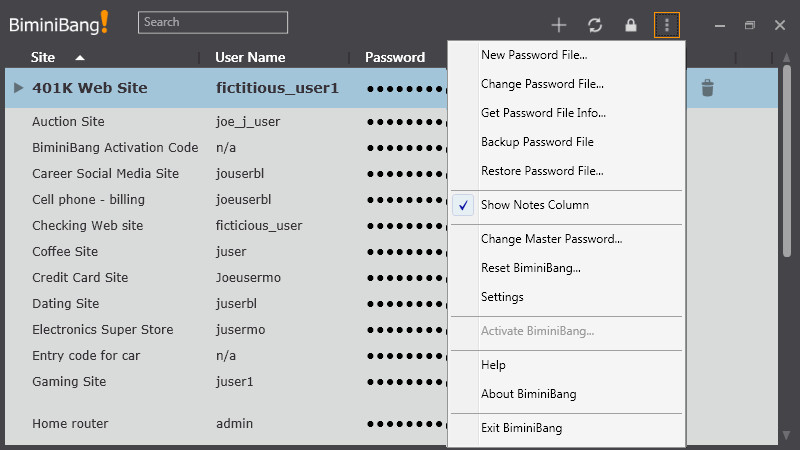Image resolution: width=800 pixels, height=450 pixels.
Task: Open Get Password File Info...
Action: 543,113
